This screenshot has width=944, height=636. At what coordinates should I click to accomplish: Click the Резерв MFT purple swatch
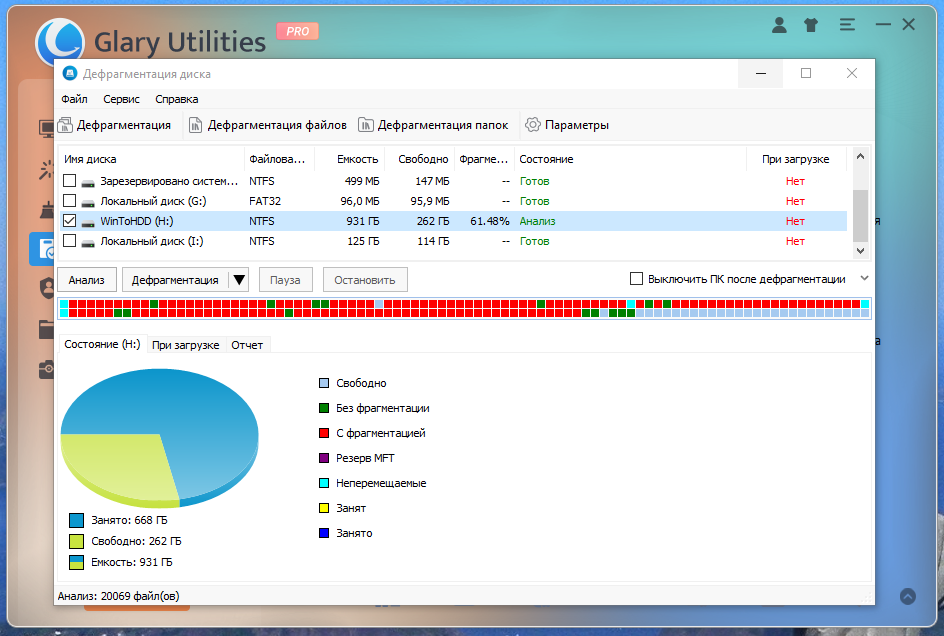[x=324, y=458]
